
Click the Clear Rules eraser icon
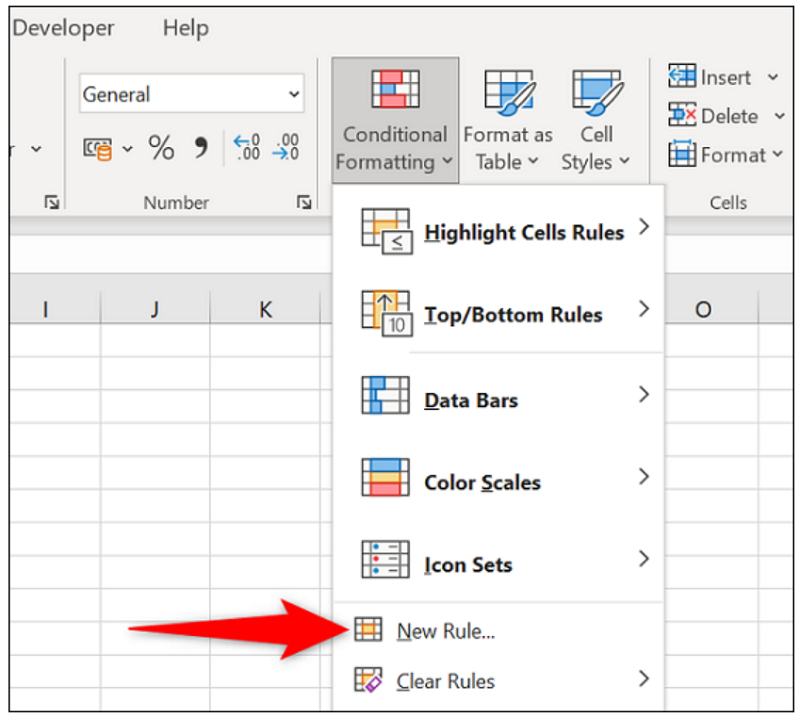(x=368, y=680)
